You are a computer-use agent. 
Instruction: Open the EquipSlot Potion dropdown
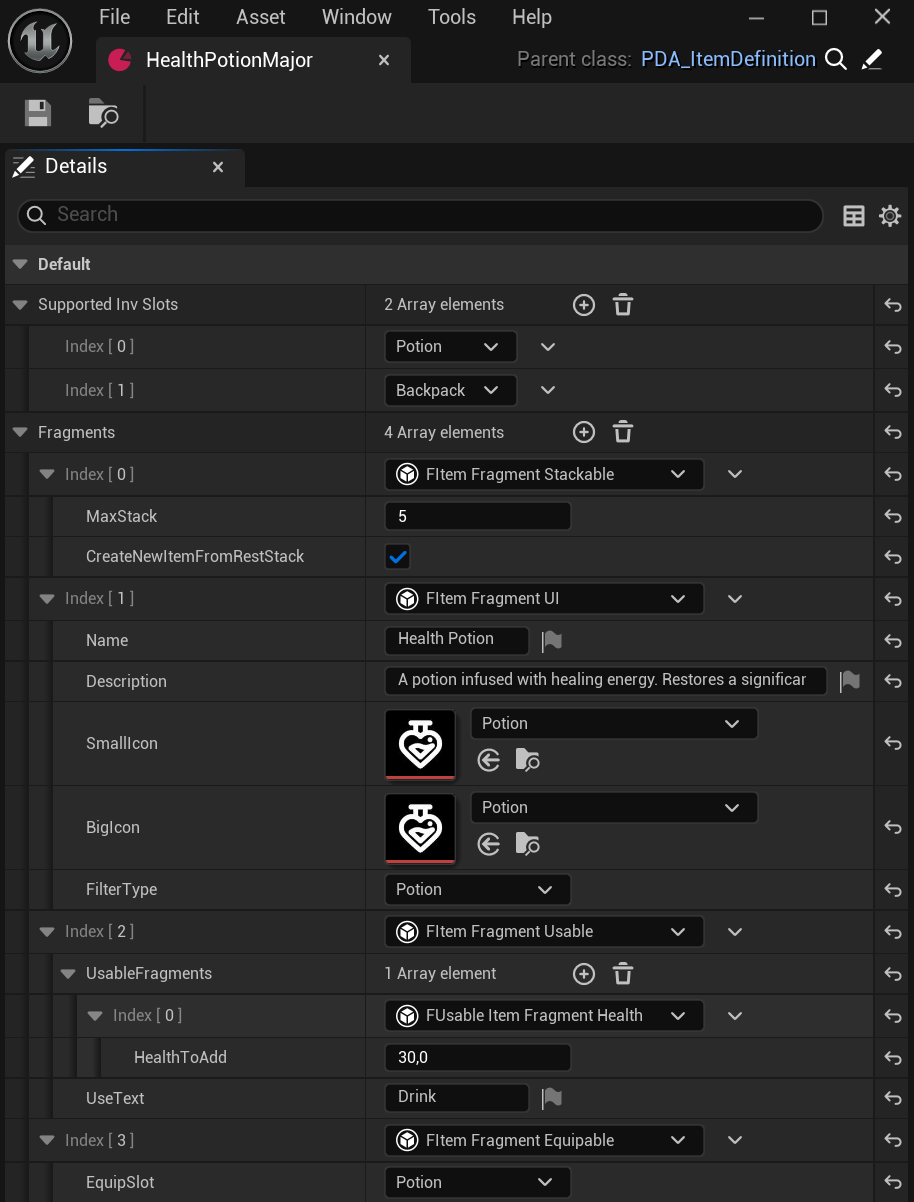477,1182
